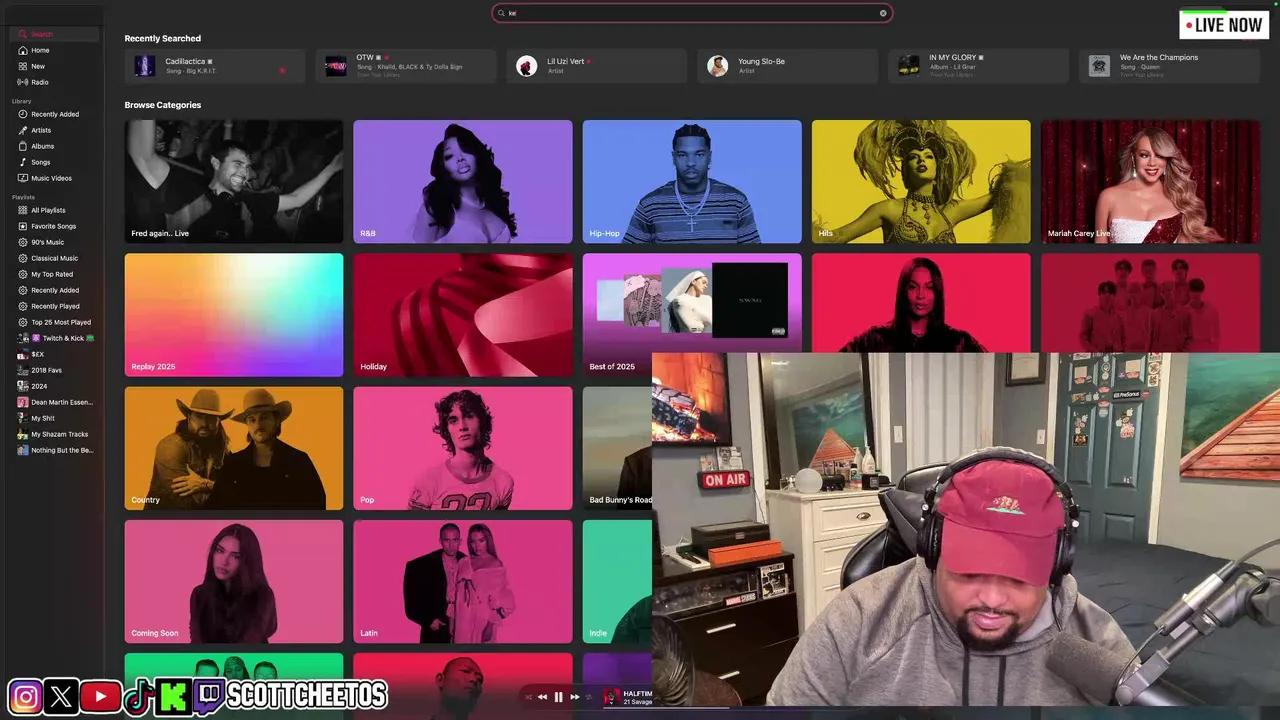
Task: Toggle shuffle in the playback bar
Action: [529, 697]
